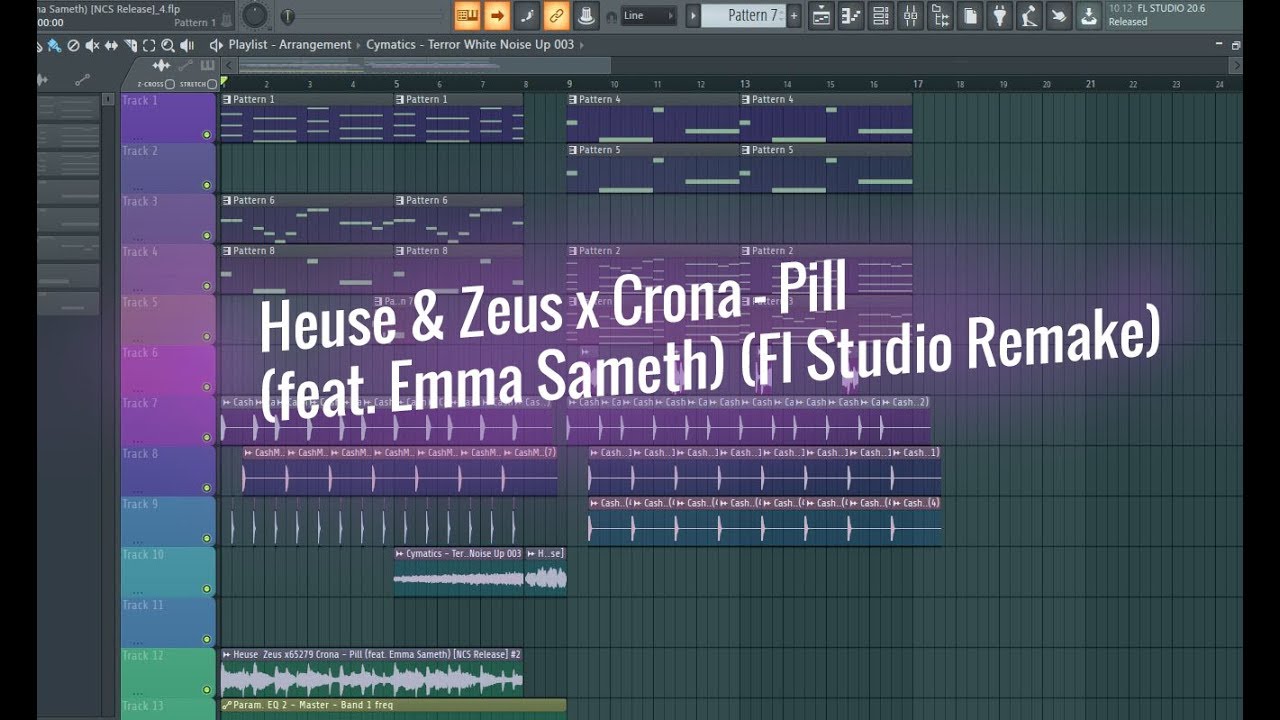Click bar 17 on the timeline ruler

tap(917, 84)
